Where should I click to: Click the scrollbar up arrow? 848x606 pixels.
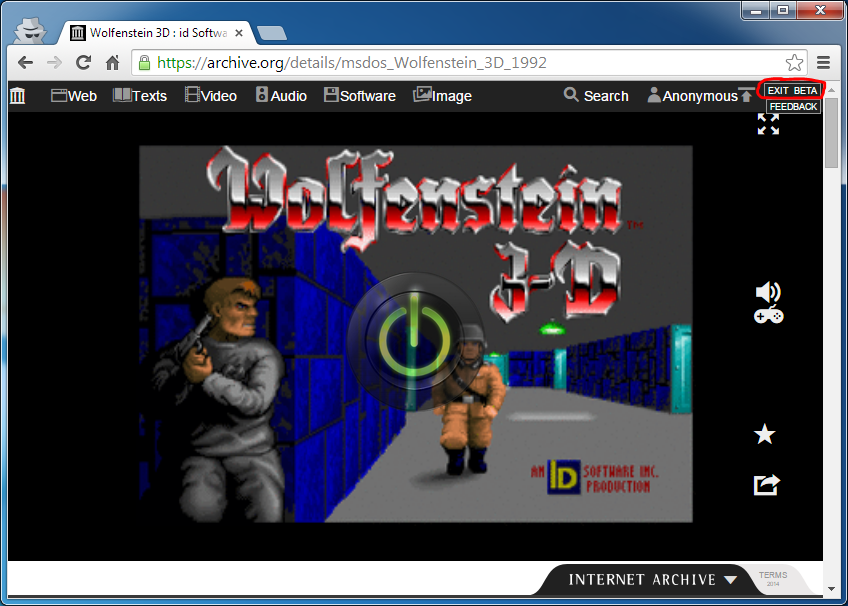tap(832, 89)
